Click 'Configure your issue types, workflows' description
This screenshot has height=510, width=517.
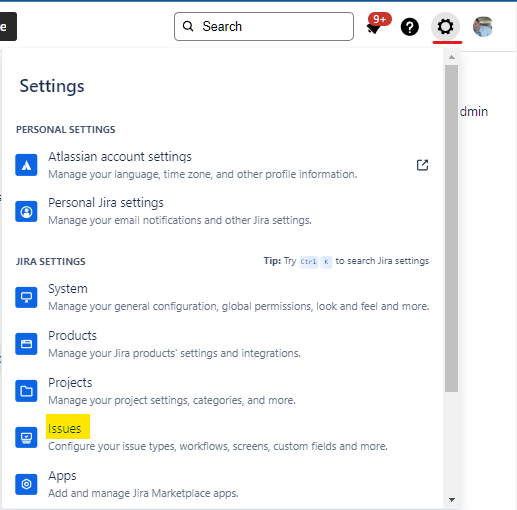[x=218, y=446]
